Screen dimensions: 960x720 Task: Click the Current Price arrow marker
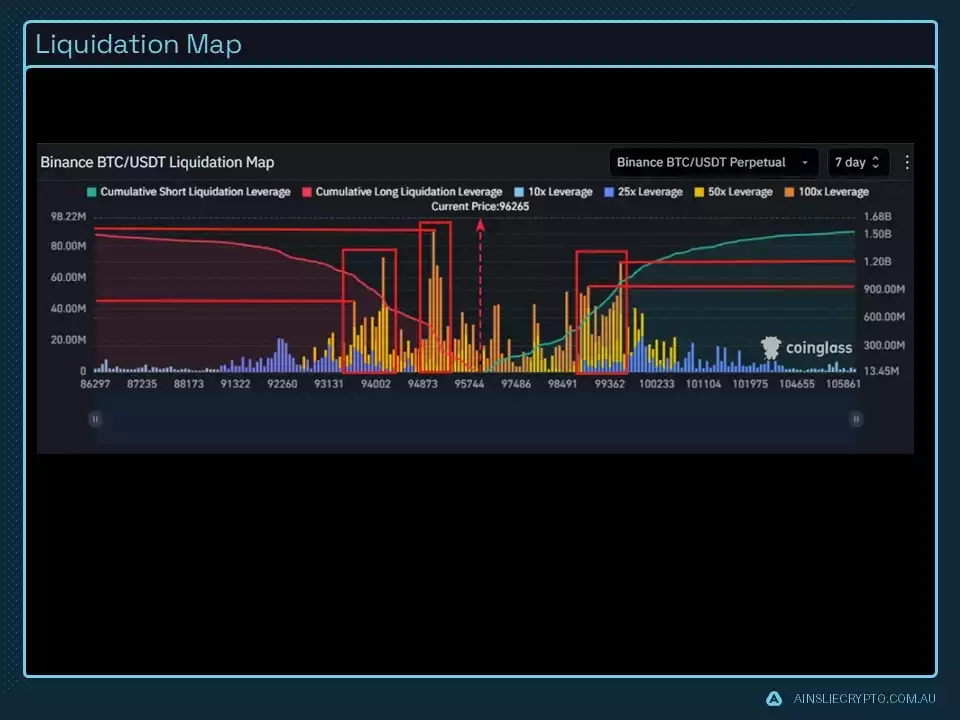click(480, 227)
